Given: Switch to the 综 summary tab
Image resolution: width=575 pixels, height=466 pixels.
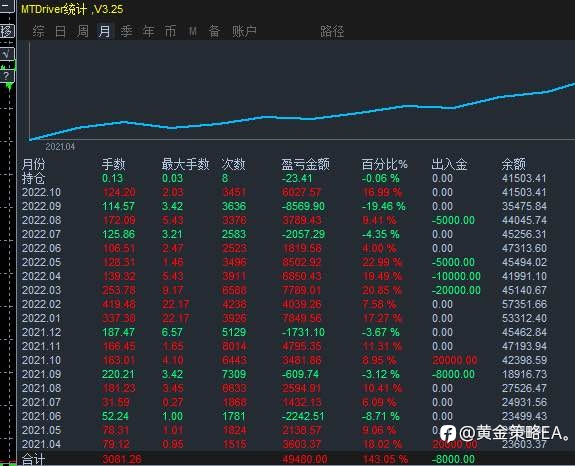Looking at the screenshot, I should pyautogui.click(x=39, y=31).
